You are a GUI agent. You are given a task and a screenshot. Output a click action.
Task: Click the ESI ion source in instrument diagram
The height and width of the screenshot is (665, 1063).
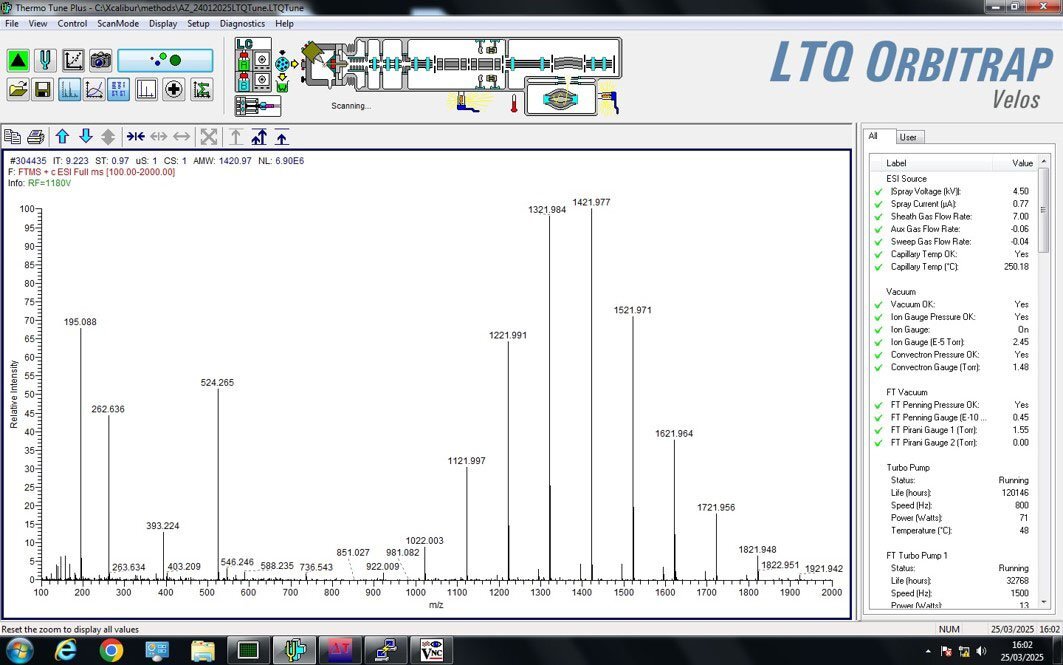click(x=324, y=64)
